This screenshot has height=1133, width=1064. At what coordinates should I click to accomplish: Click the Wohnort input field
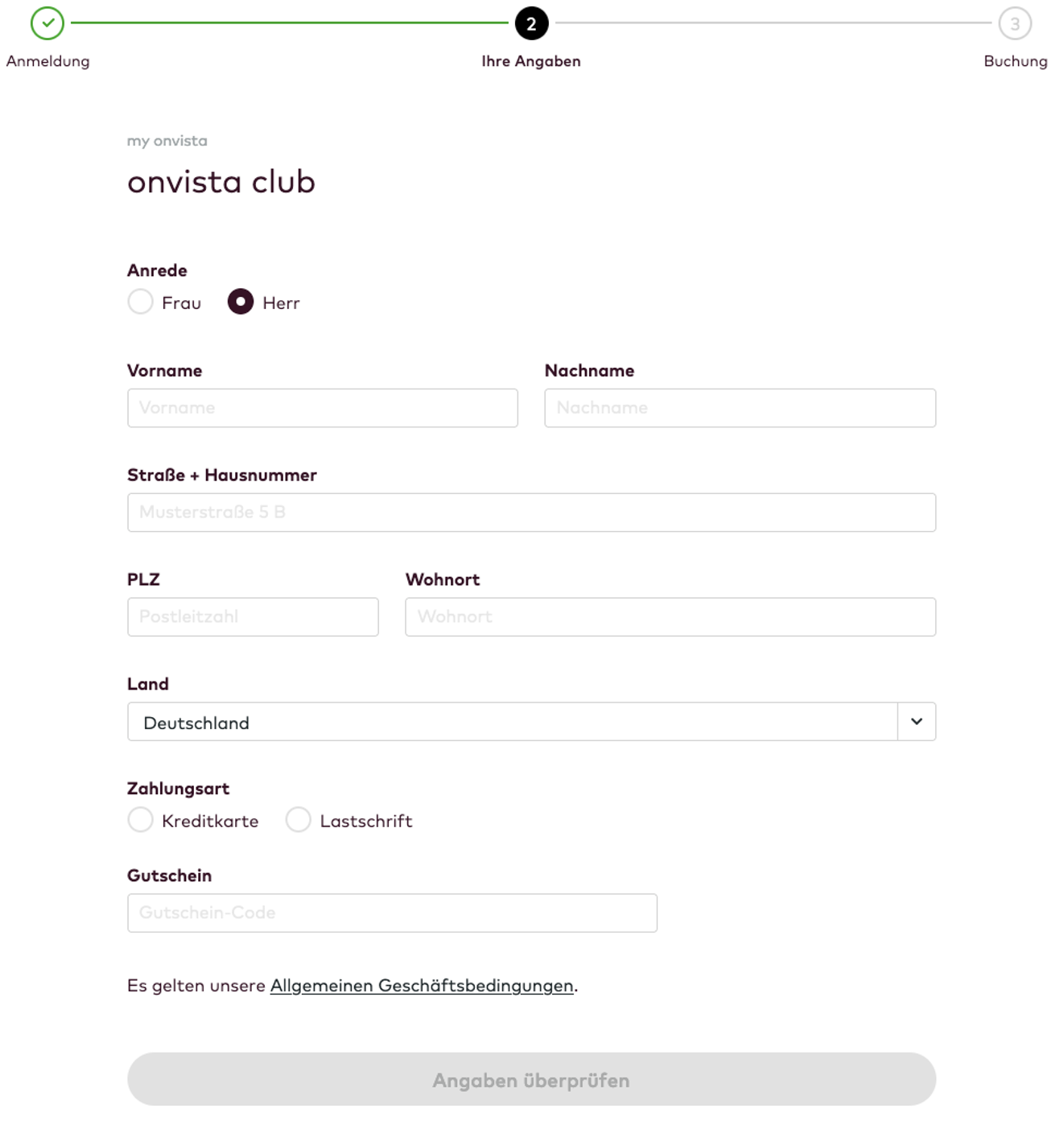670,617
